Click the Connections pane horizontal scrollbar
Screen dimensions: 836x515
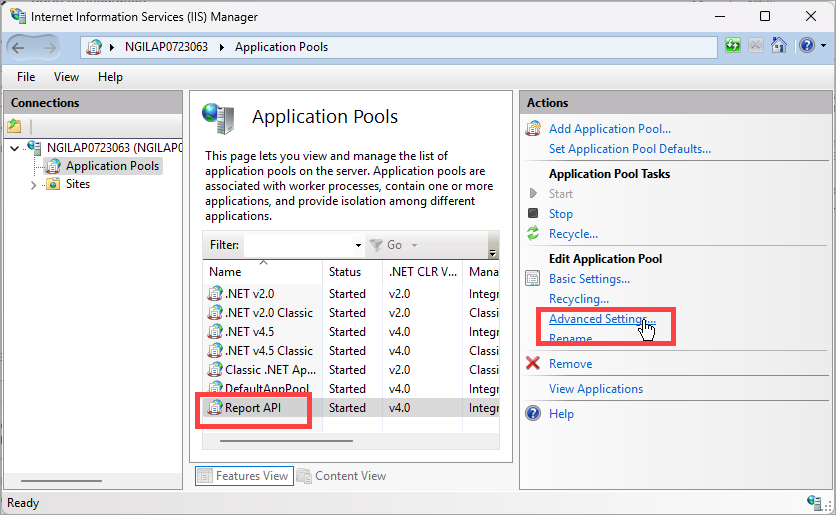coord(61,481)
